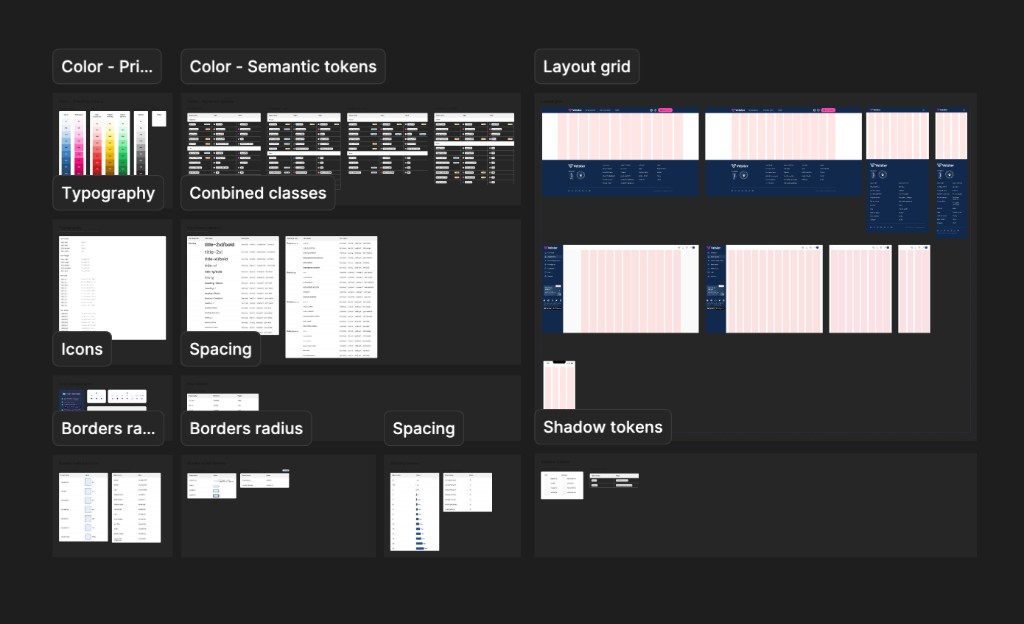Open the rightmost semantic tokens table frame
The height and width of the screenshot is (624, 1024).
coord(474,148)
